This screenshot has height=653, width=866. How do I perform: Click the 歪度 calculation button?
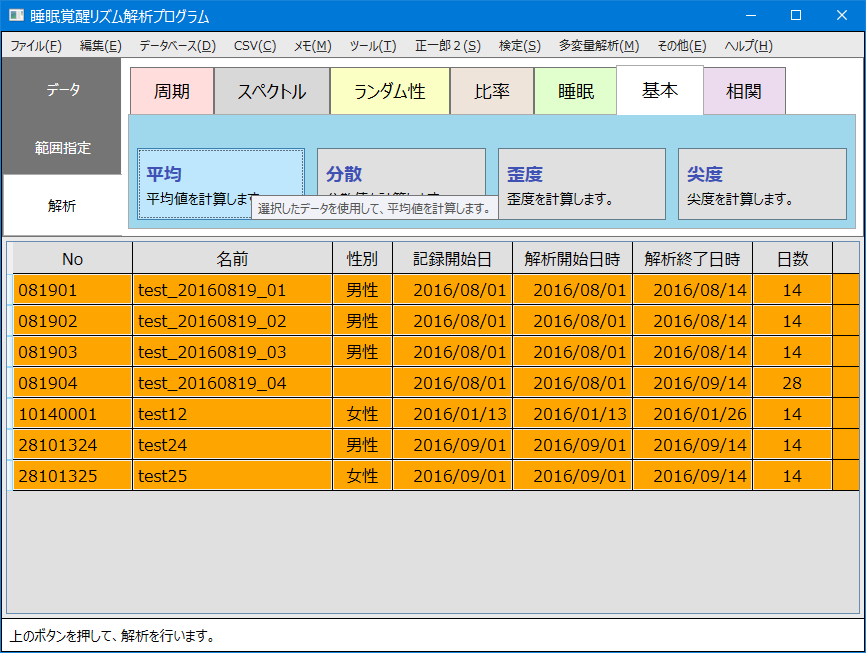click(x=582, y=183)
